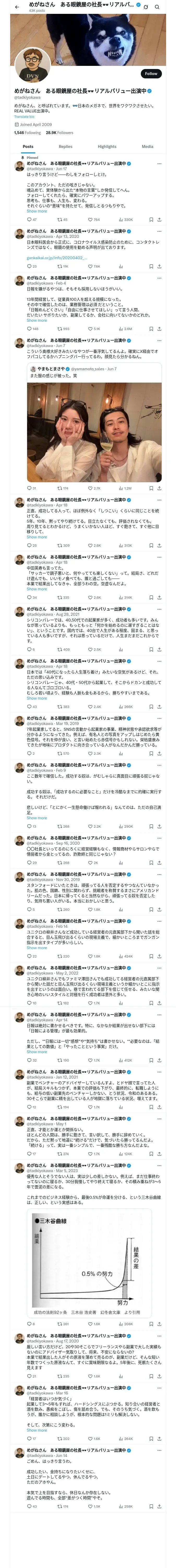Expand the pinned post with Show more
Screen dimensions: 176x1568
point(37,211)
